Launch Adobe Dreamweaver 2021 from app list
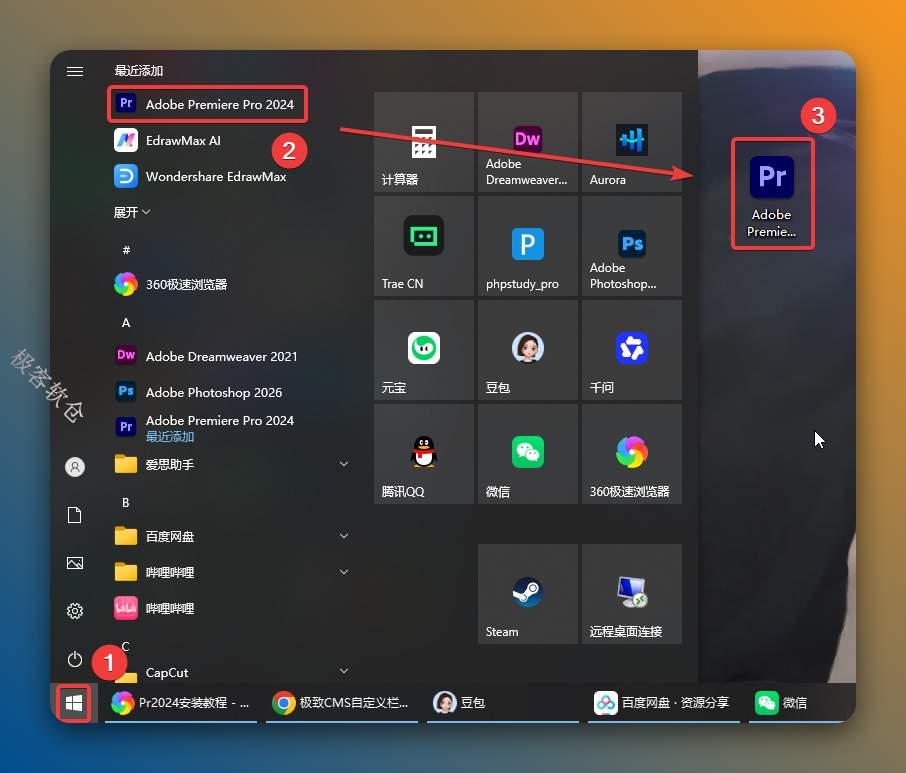Image resolution: width=906 pixels, height=773 pixels. (231, 356)
